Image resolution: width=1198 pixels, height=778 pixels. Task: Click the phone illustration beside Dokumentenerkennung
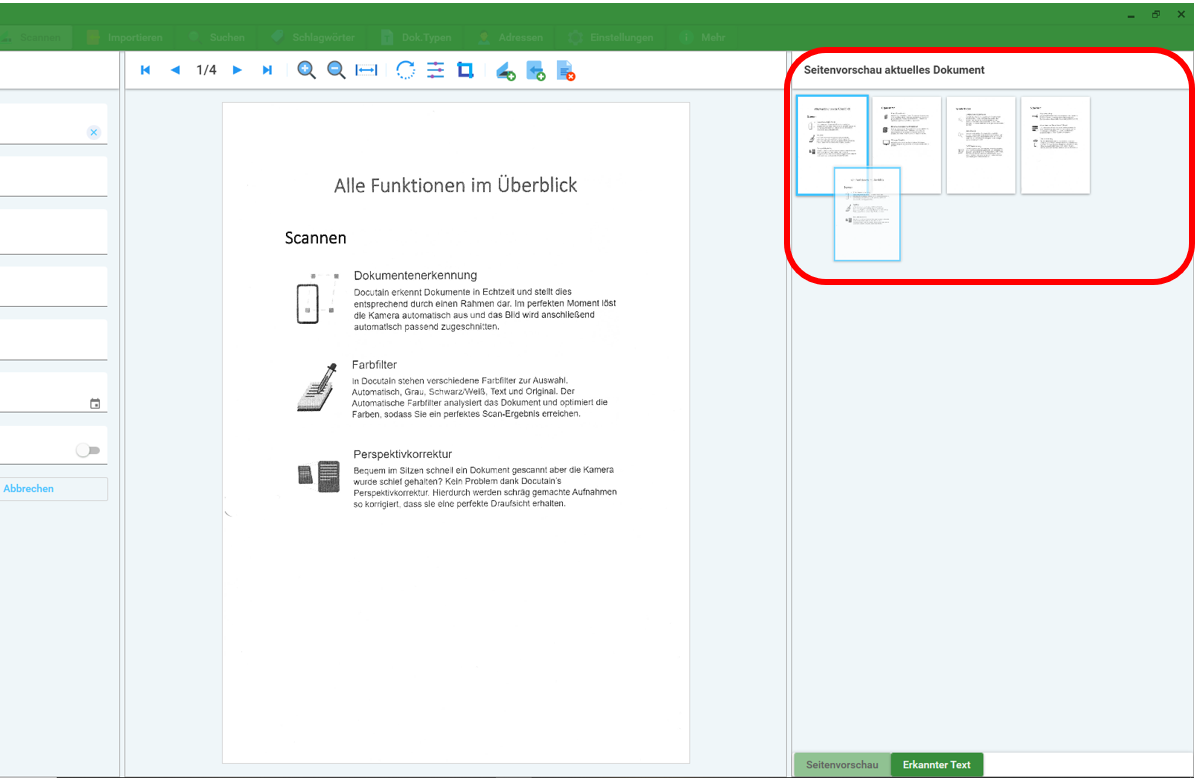[316, 298]
